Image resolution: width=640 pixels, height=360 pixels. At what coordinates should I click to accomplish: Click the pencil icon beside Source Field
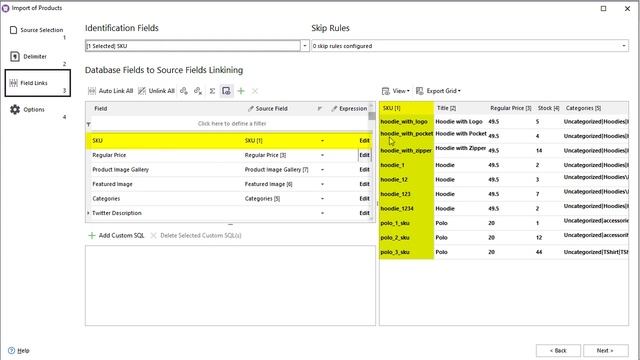[251, 109]
